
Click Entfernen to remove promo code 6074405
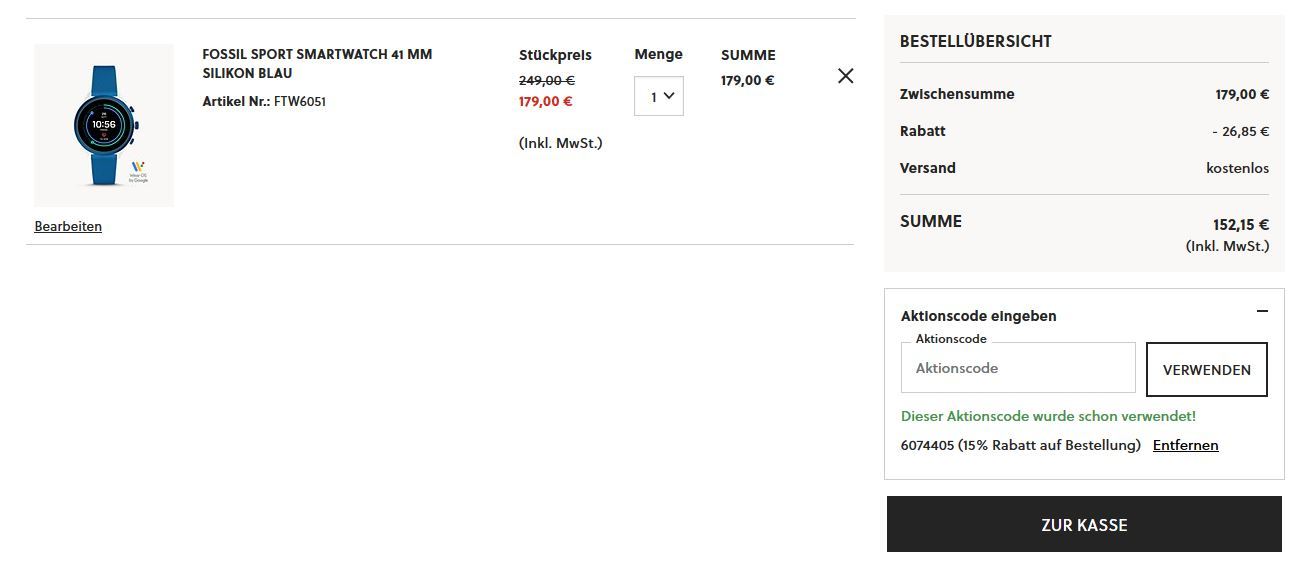coord(1185,445)
